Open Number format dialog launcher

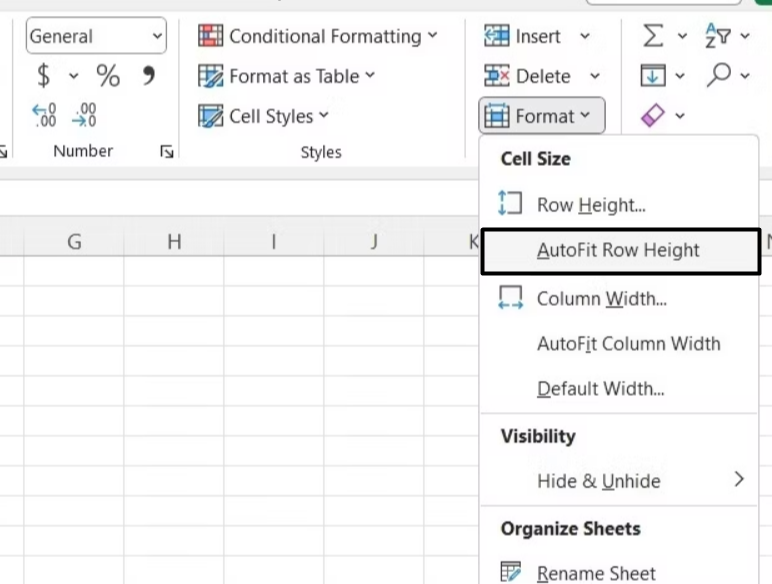[x=166, y=152]
